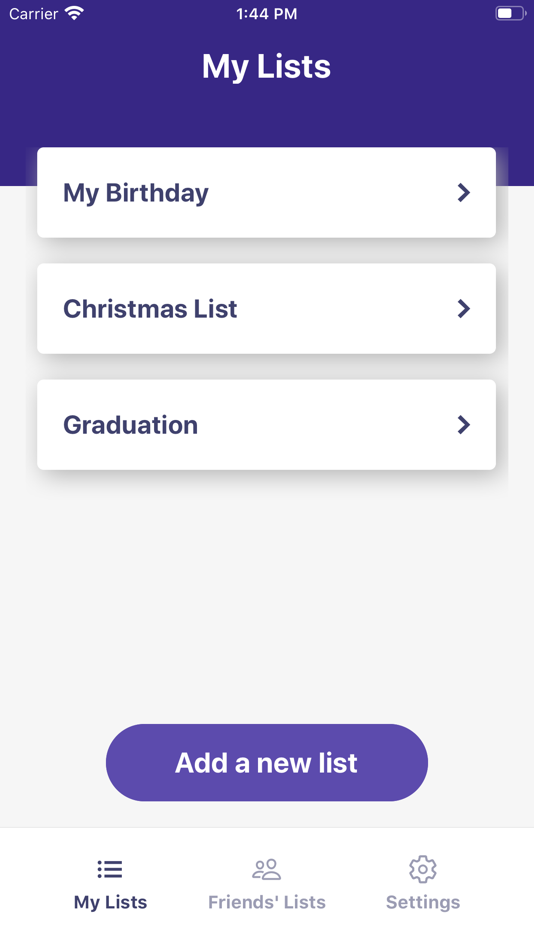
Task: Click the chevron on My Birthday row
Action: tap(464, 193)
